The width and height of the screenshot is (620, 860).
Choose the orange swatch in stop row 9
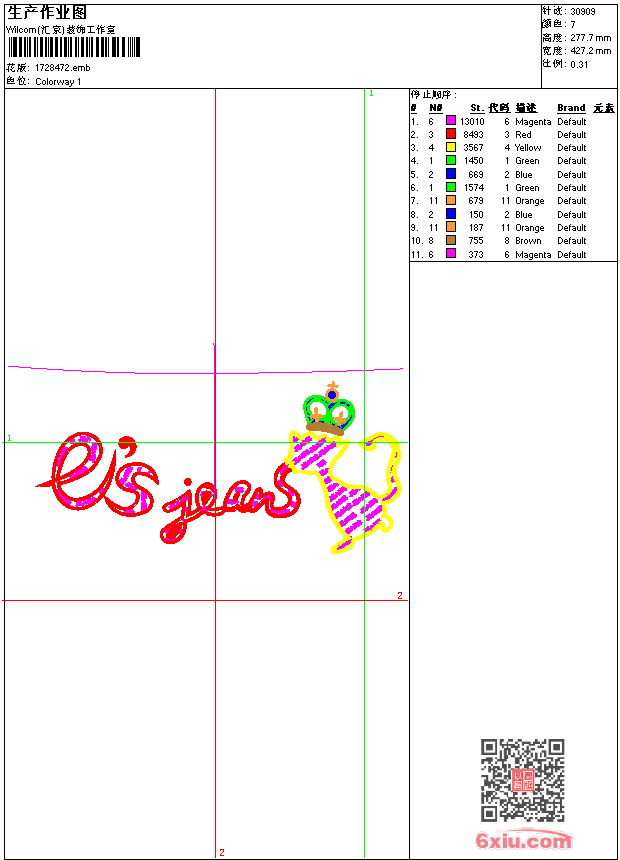(450, 227)
